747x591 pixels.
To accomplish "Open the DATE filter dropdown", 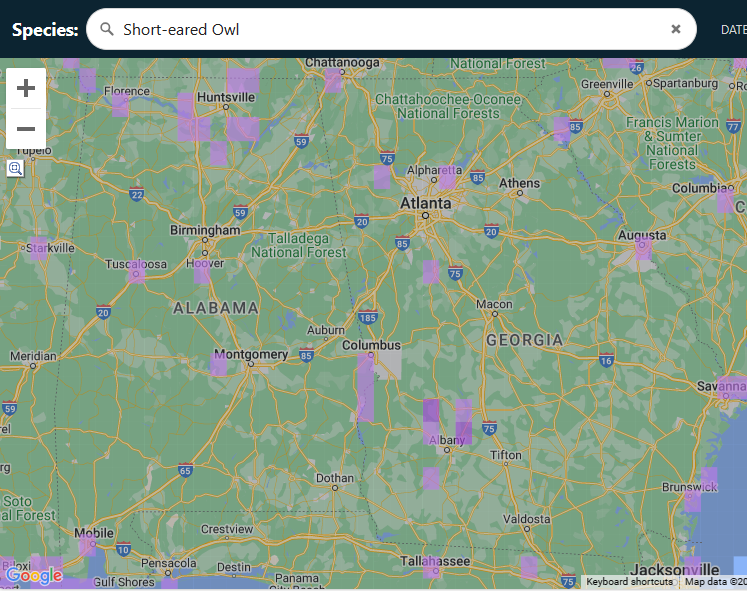I will point(733,29).
